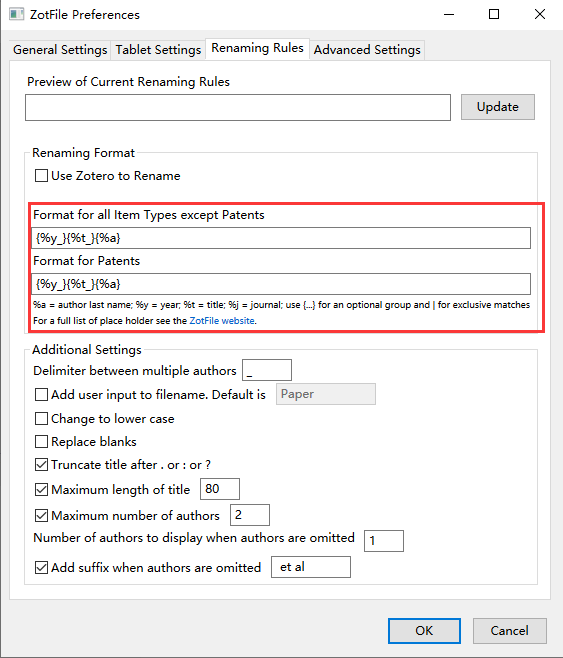Click the 'Number of authors to display' label
Screen dimensions: 563x658
(194, 538)
